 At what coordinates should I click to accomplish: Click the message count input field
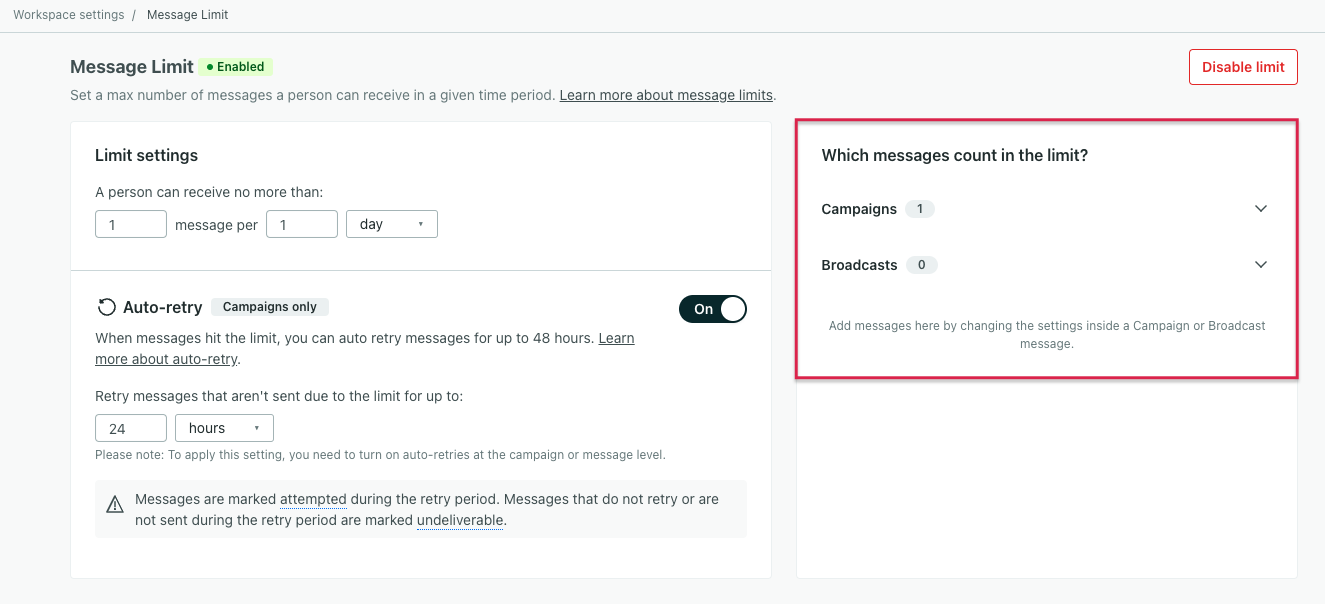131,224
